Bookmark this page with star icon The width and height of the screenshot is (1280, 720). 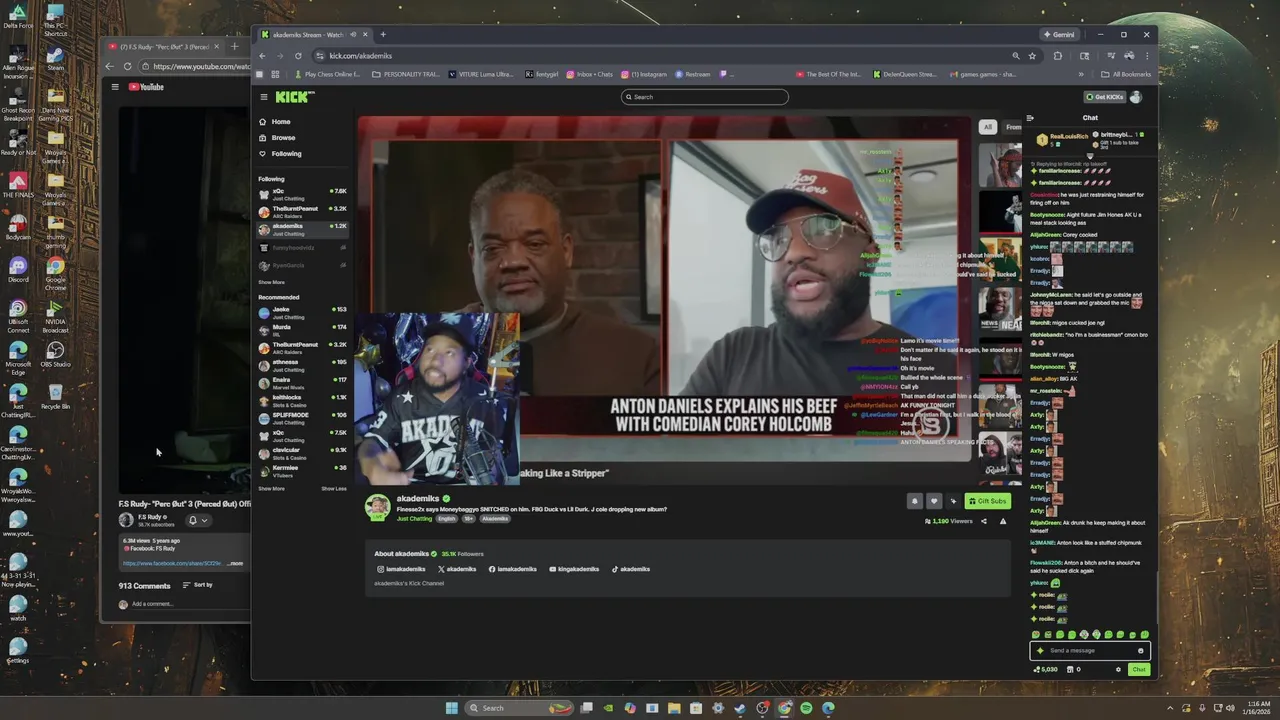[x=1032, y=56]
